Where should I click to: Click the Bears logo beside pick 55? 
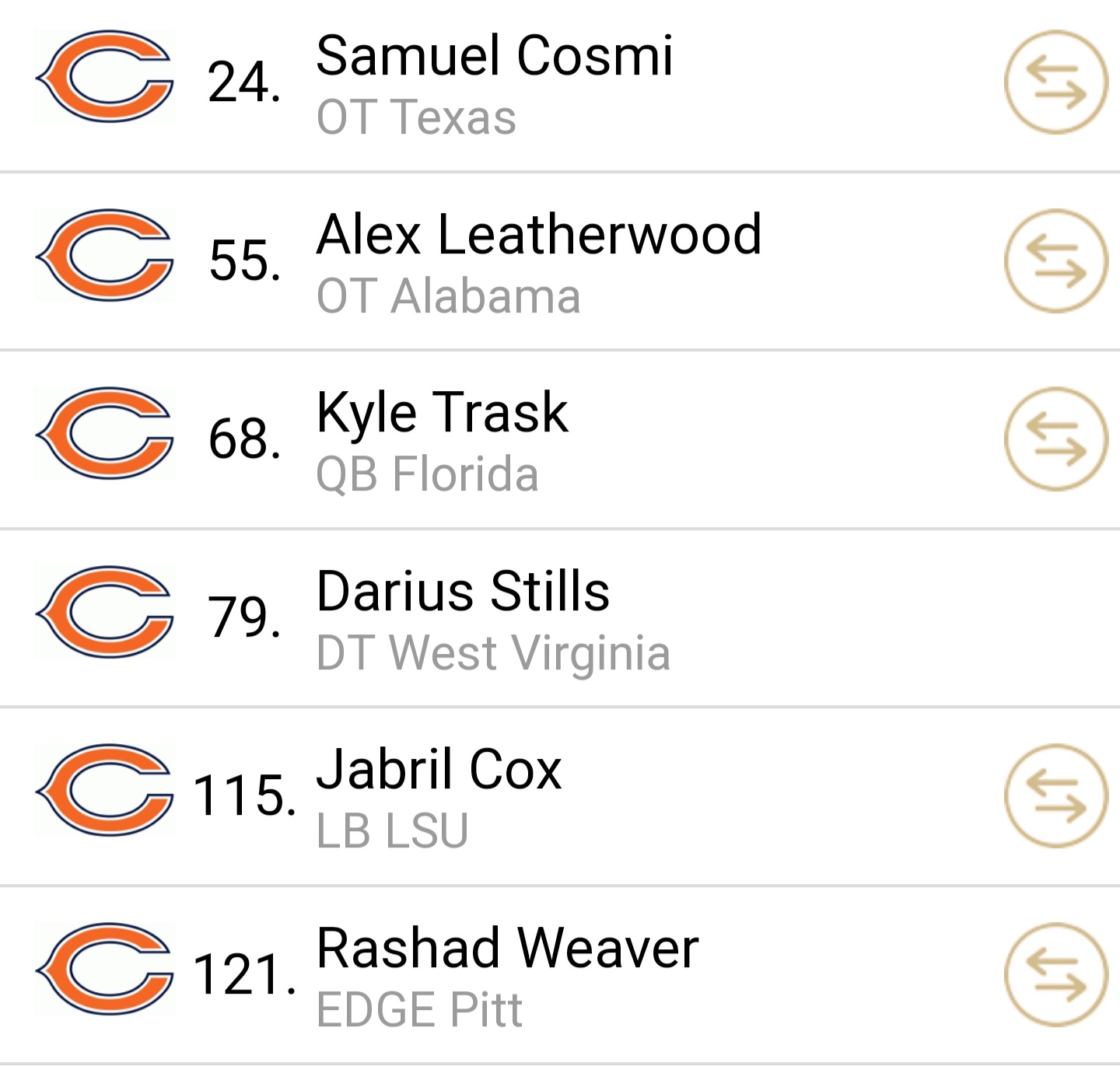(105, 255)
